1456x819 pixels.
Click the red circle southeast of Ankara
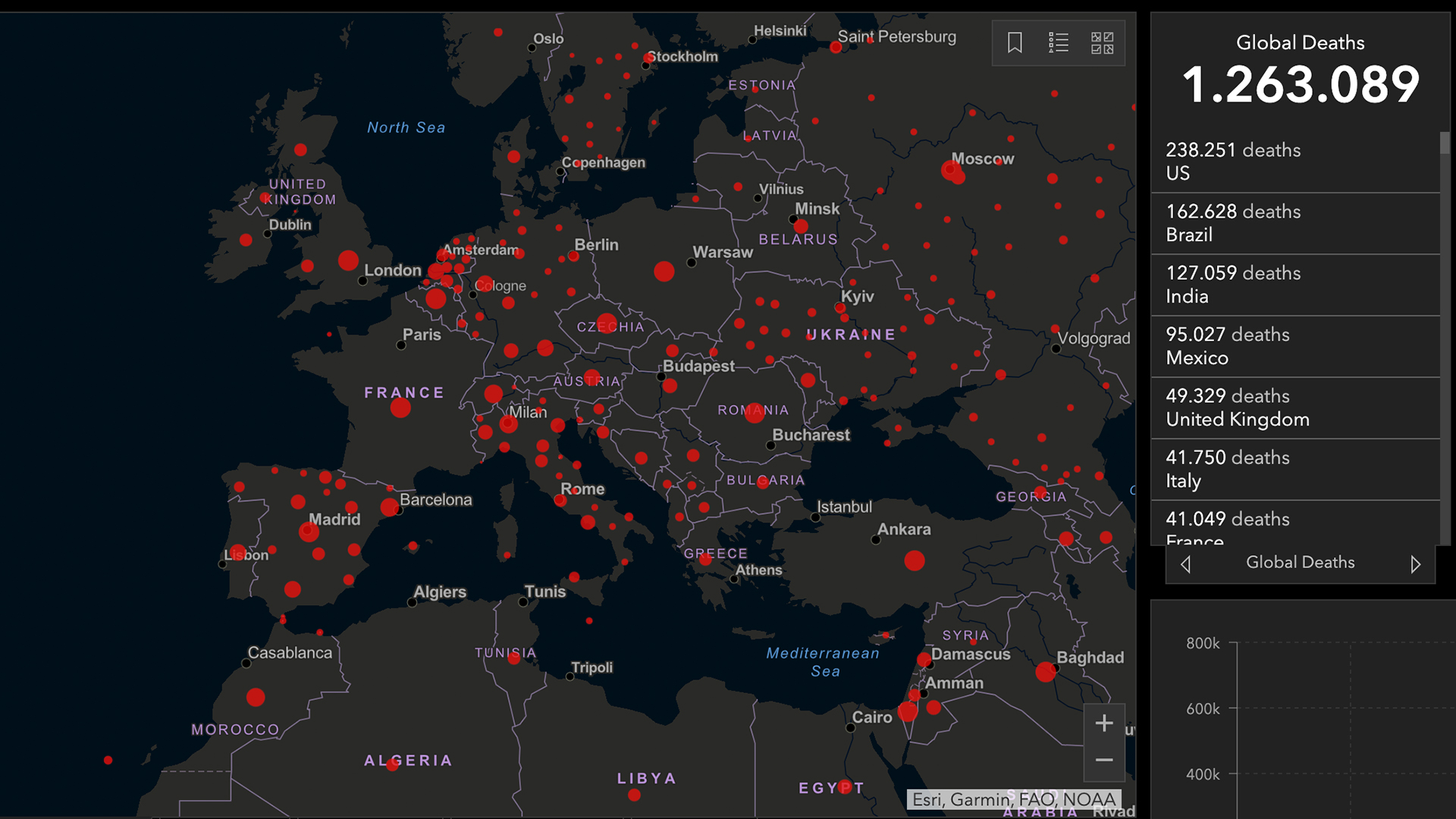point(915,560)
